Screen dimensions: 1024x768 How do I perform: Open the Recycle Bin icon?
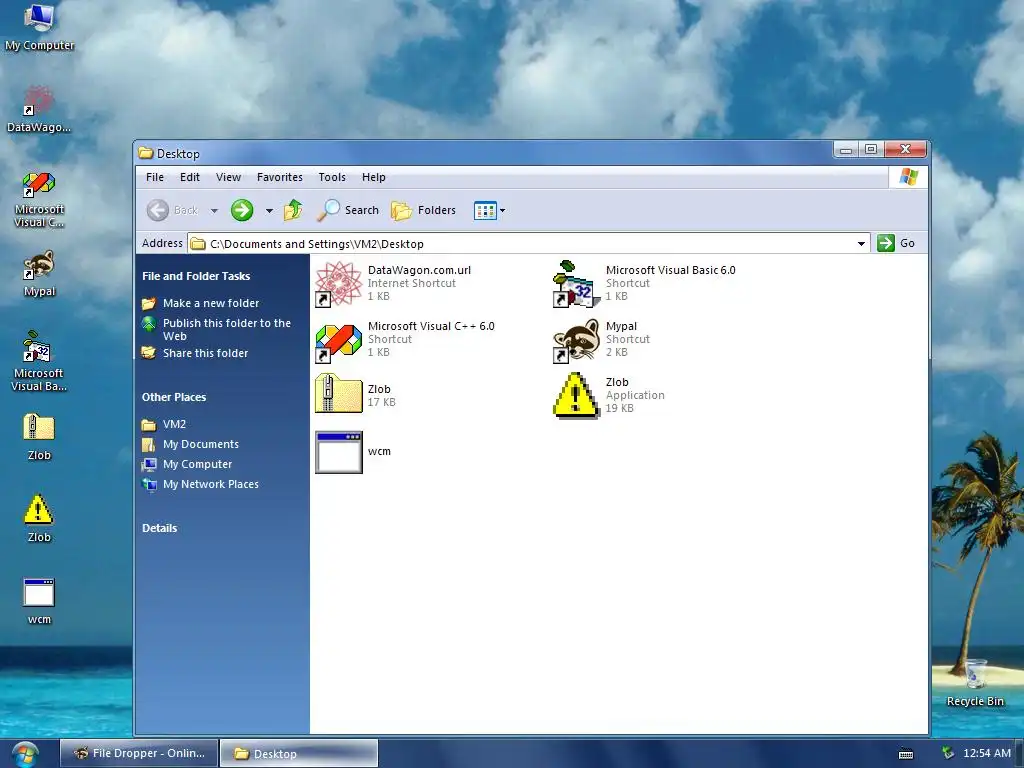tap(975, 683)
